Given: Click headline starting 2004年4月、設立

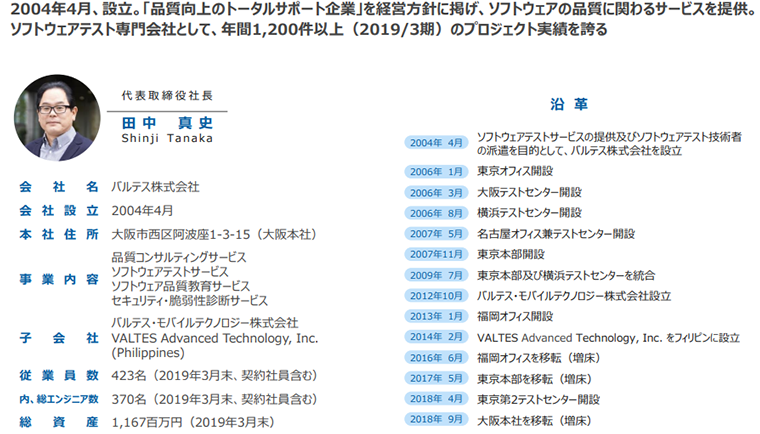Looking at the screenshot, I should 383,9.
